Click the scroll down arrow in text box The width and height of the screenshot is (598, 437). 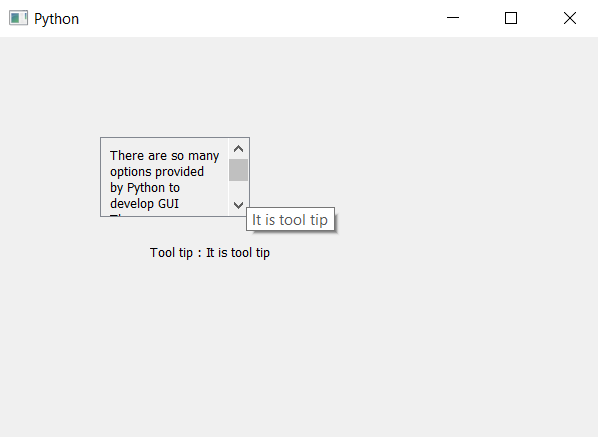point(238,205)
